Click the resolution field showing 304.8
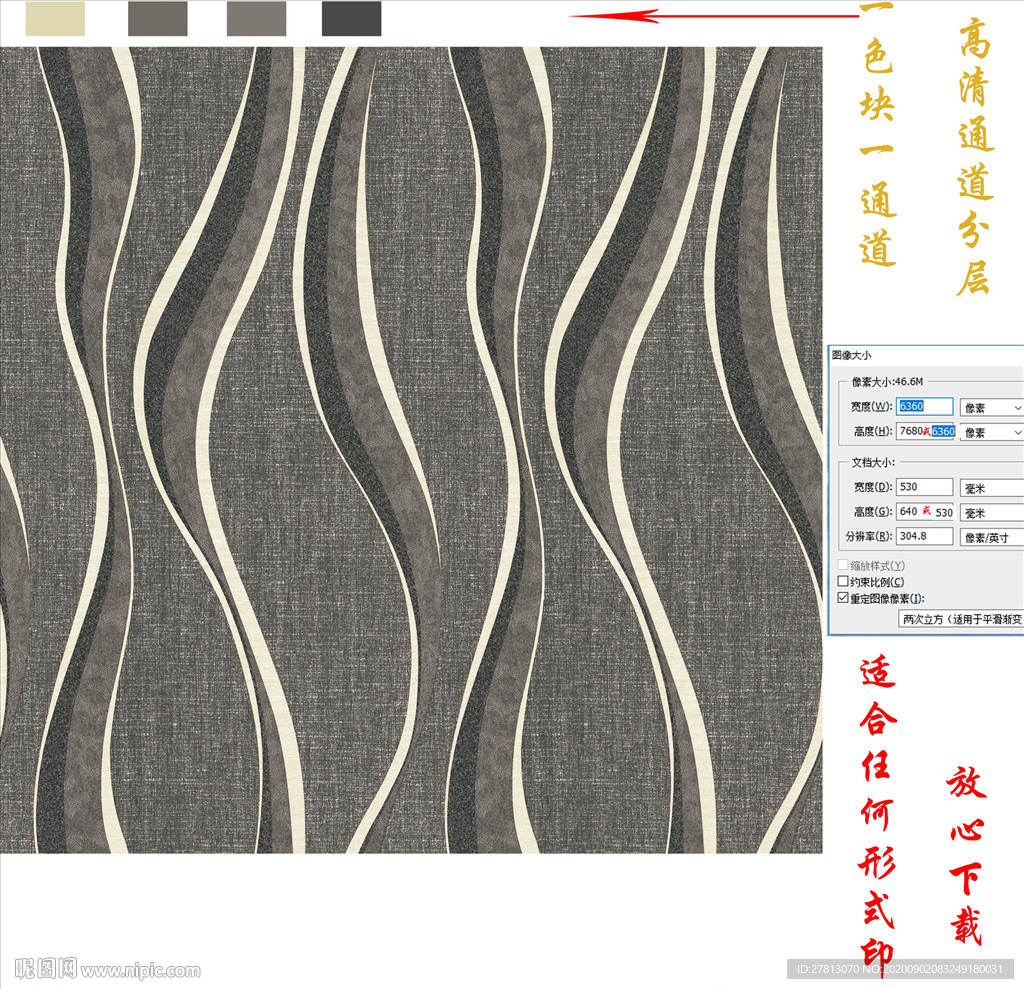The width and height of the screenshot is (1024, 989). (x=924, y=536)
